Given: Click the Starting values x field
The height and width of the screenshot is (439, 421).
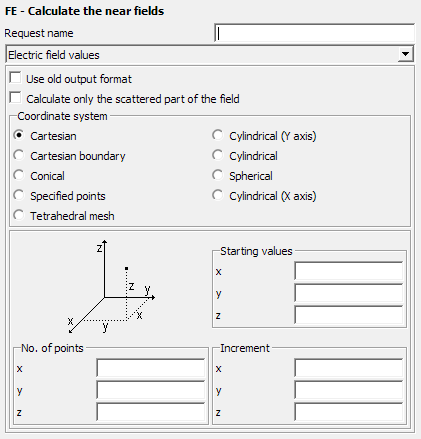Looking at the screenshot, I should [x=349, y=271].
